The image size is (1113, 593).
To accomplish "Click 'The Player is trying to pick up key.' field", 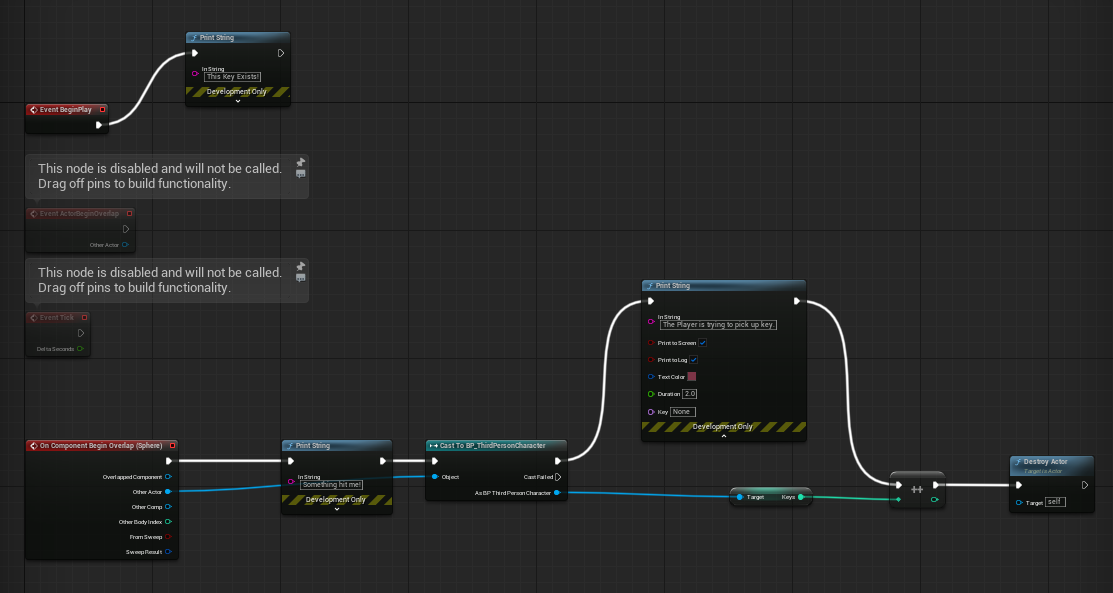I will (x=718, y=325).
